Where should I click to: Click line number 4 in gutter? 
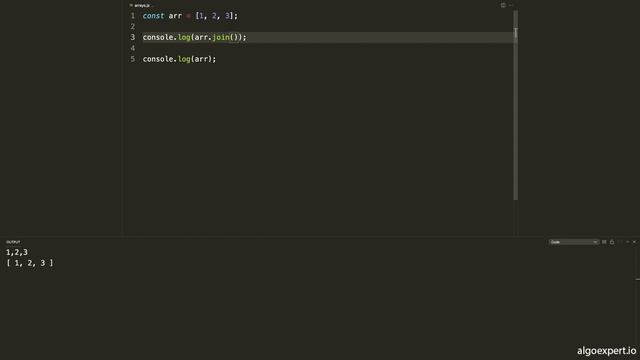[x=133, y=48]
